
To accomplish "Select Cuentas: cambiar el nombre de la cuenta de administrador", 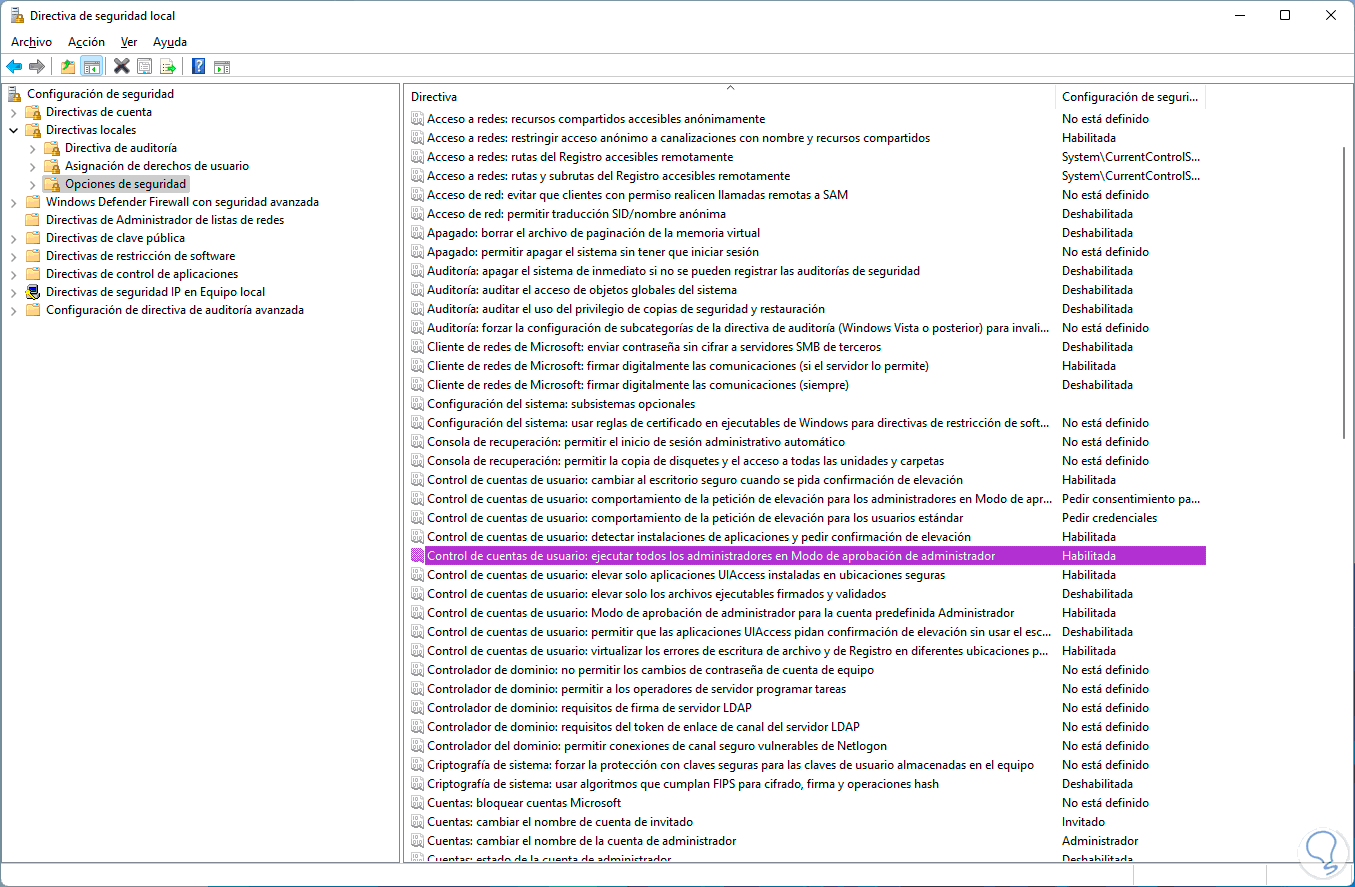I will click(582, 841).
